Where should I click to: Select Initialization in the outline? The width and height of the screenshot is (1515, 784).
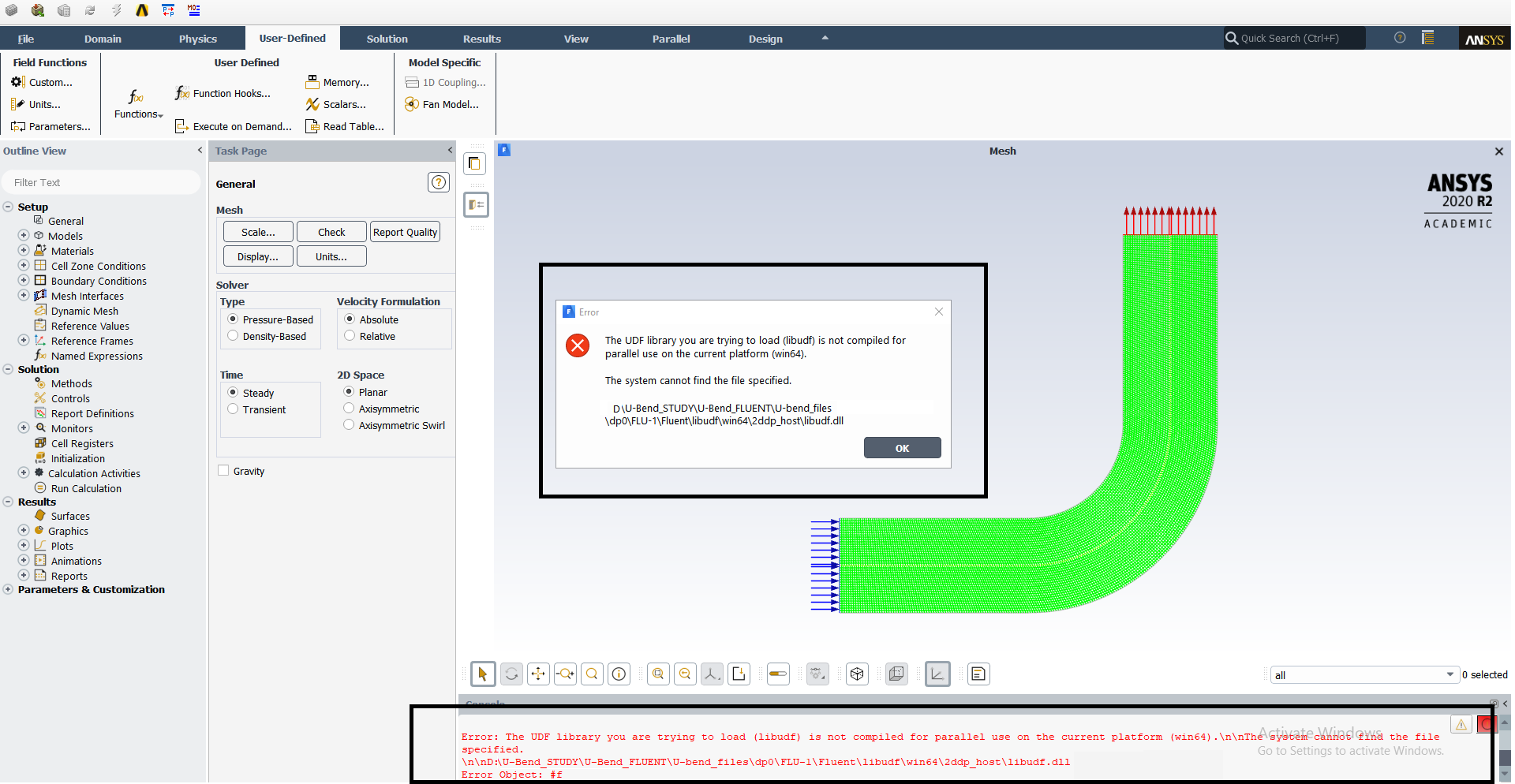point(77,458)
